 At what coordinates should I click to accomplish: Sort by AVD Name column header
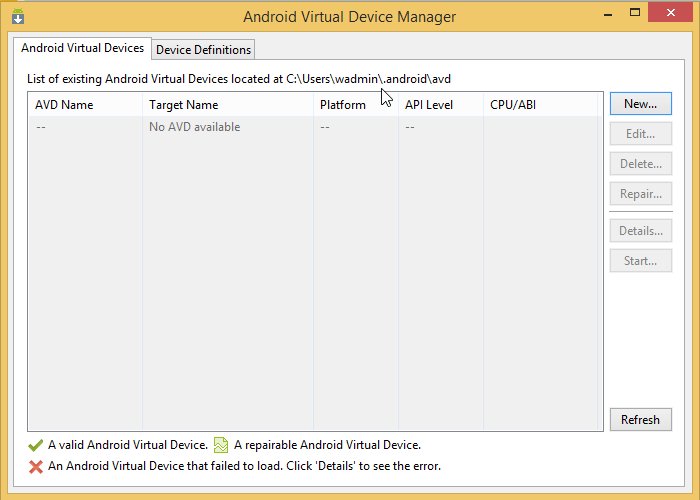click(x=85, y=105)
